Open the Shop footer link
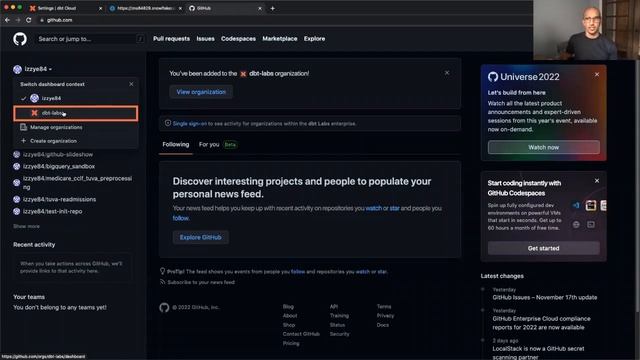Viewport: 640px width, 360px height. [x=289, y=325]
